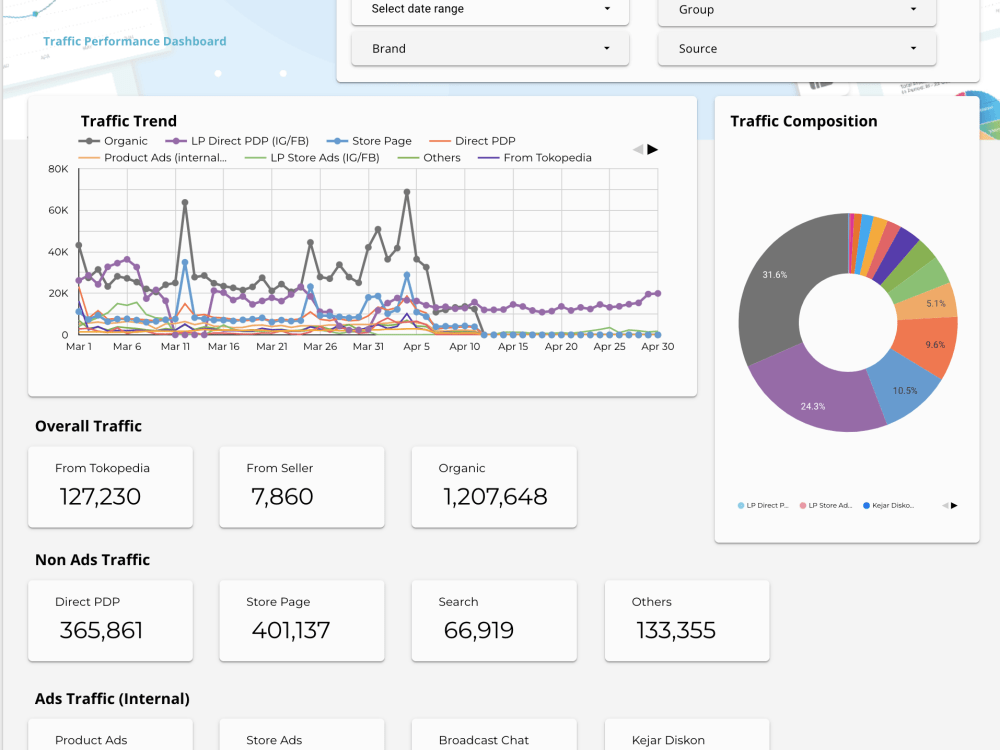1000x750 pixels.
Task: Select Organic series in trend legend
Action: point(113,141)
